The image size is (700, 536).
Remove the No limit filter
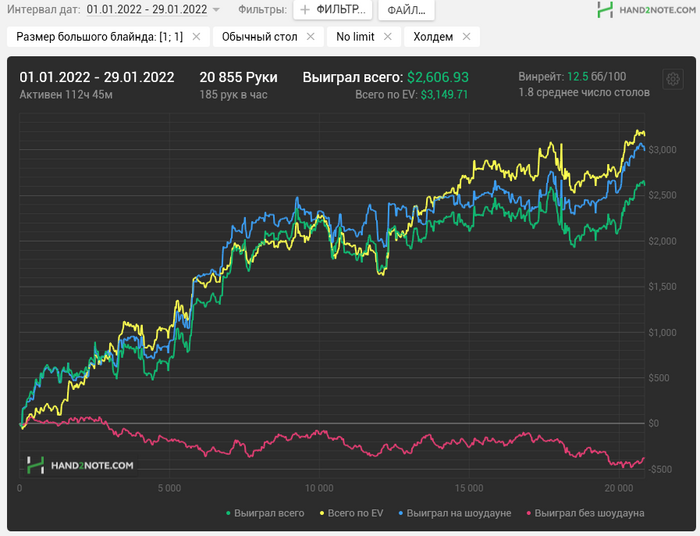(x=388, y=37)
